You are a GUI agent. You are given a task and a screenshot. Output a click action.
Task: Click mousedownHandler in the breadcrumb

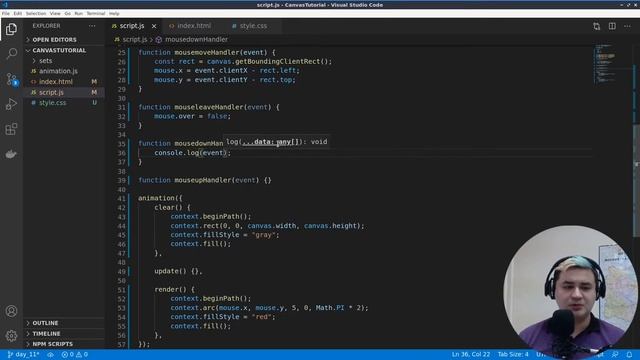196,40
